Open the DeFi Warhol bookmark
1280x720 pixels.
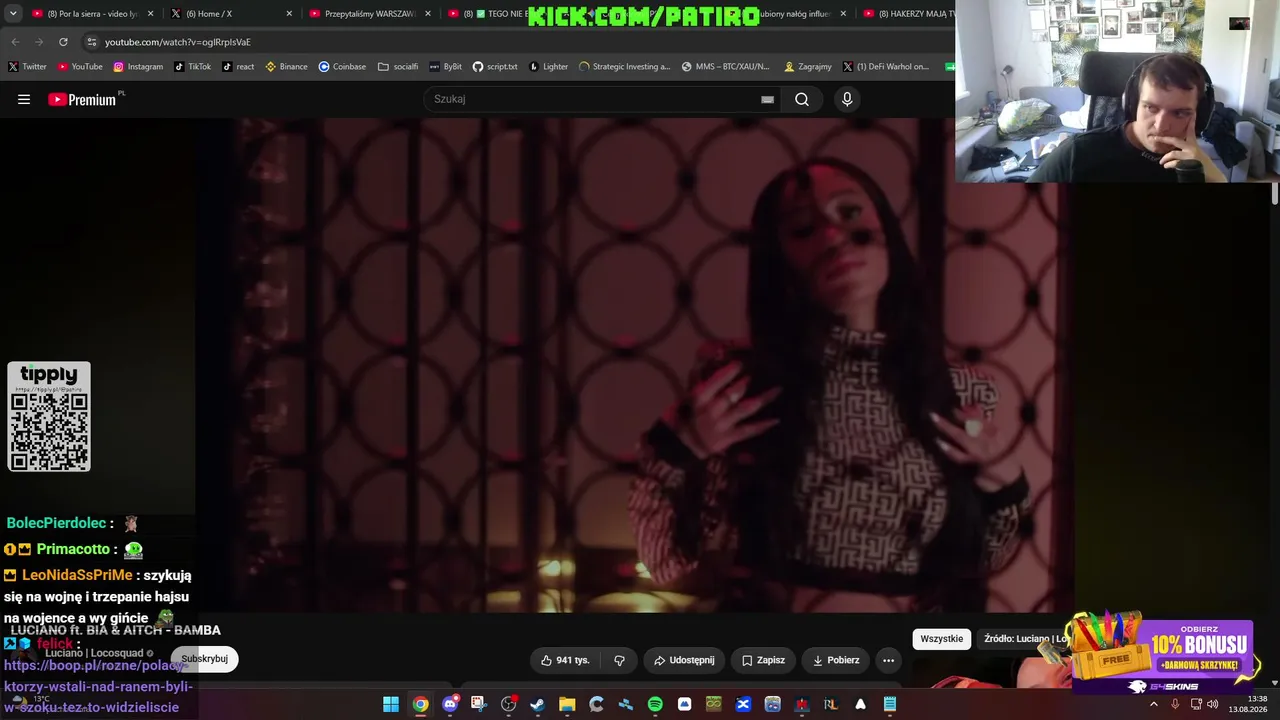click(x=885, y=67)
